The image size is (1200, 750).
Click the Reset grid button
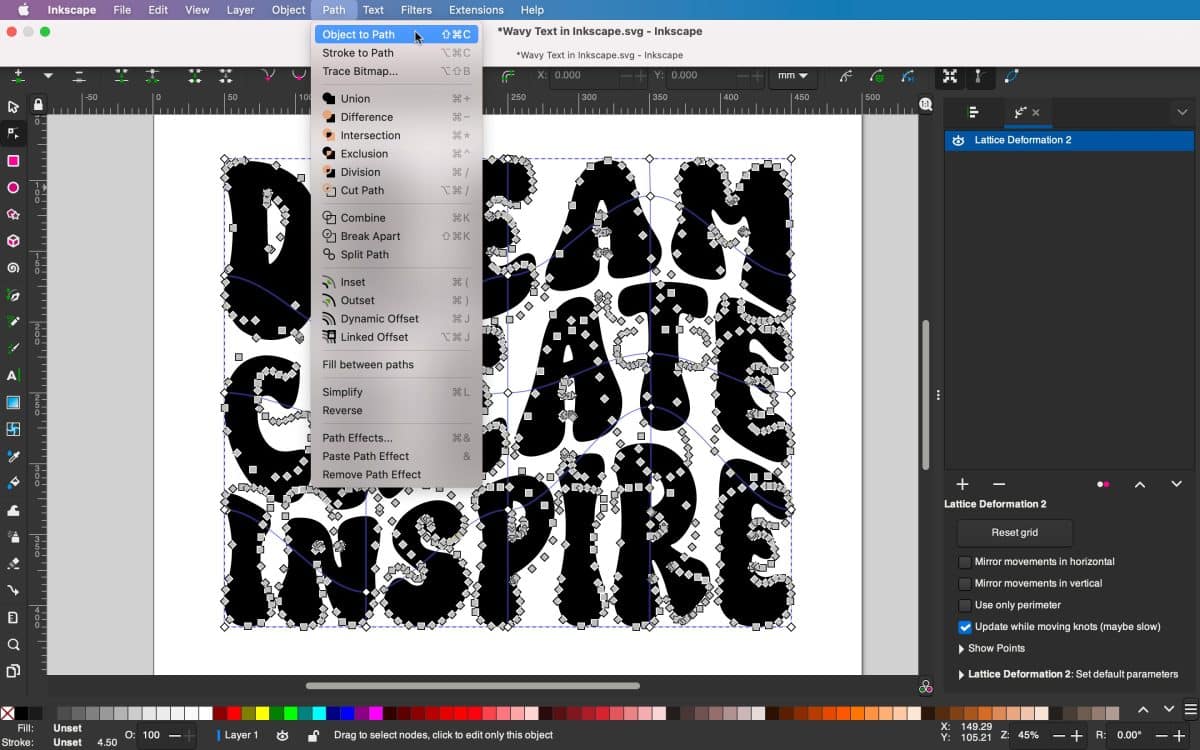1014,533
